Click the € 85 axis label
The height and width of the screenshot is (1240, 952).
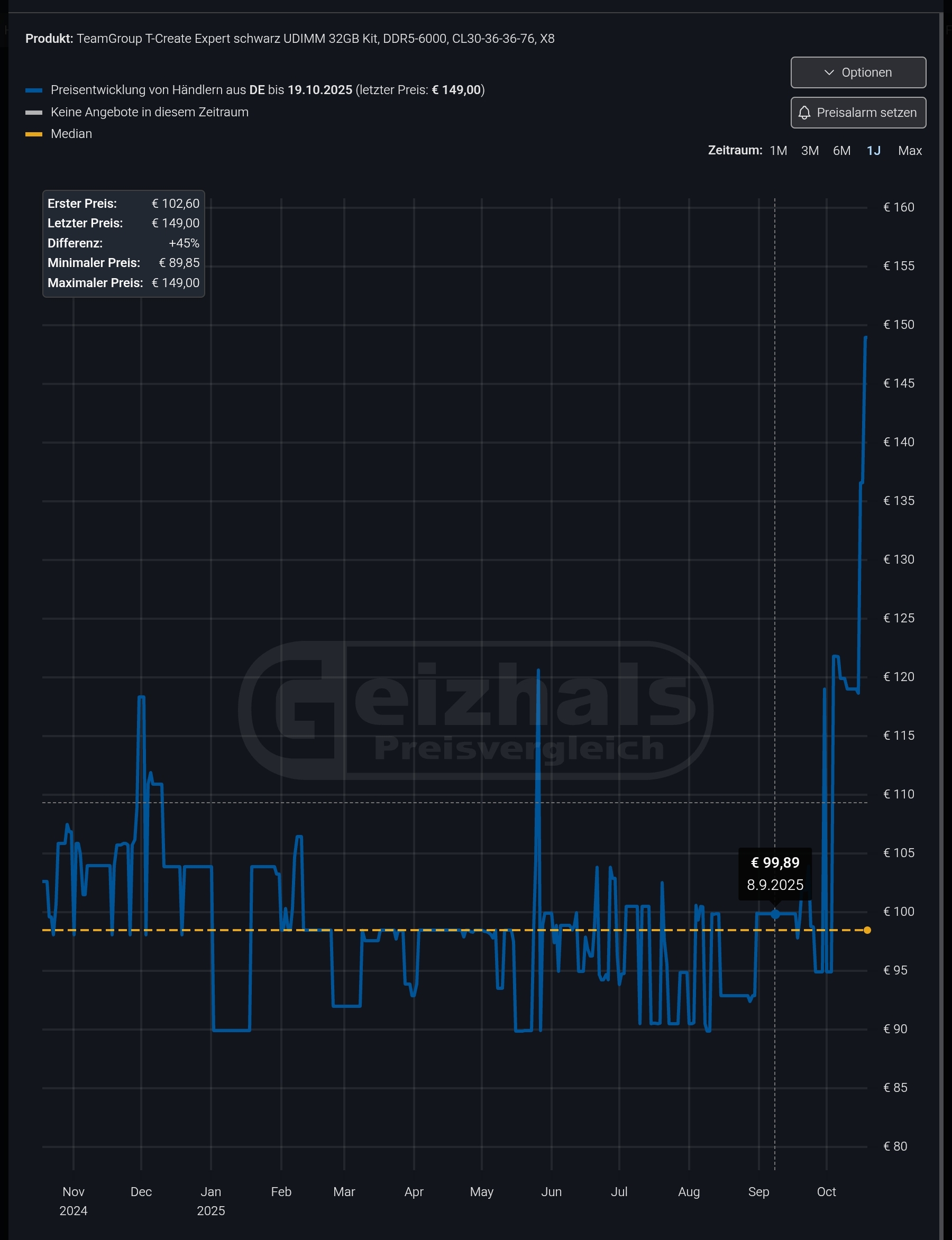895,1088
